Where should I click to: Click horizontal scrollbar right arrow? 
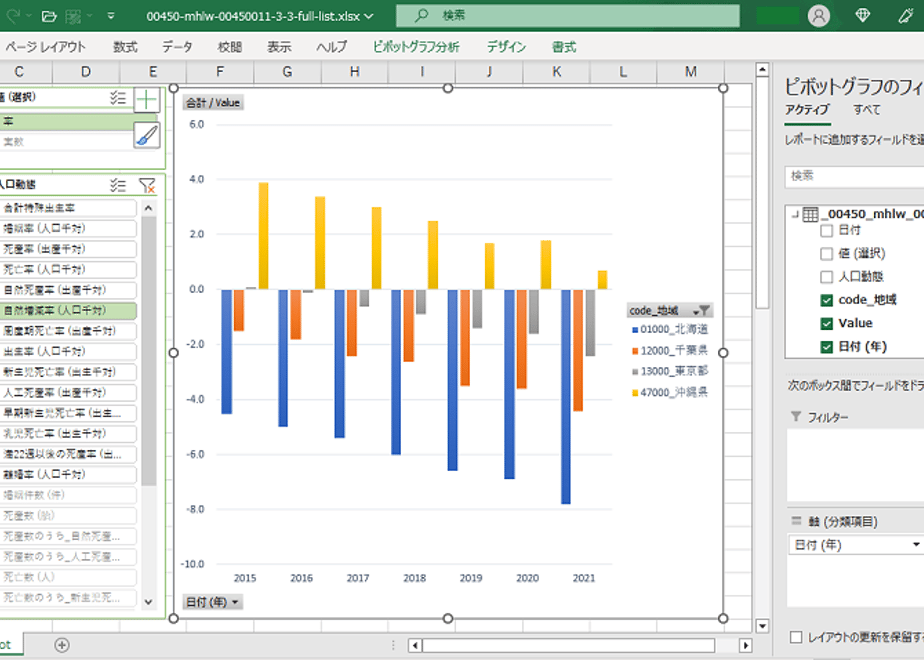[745, 645]
